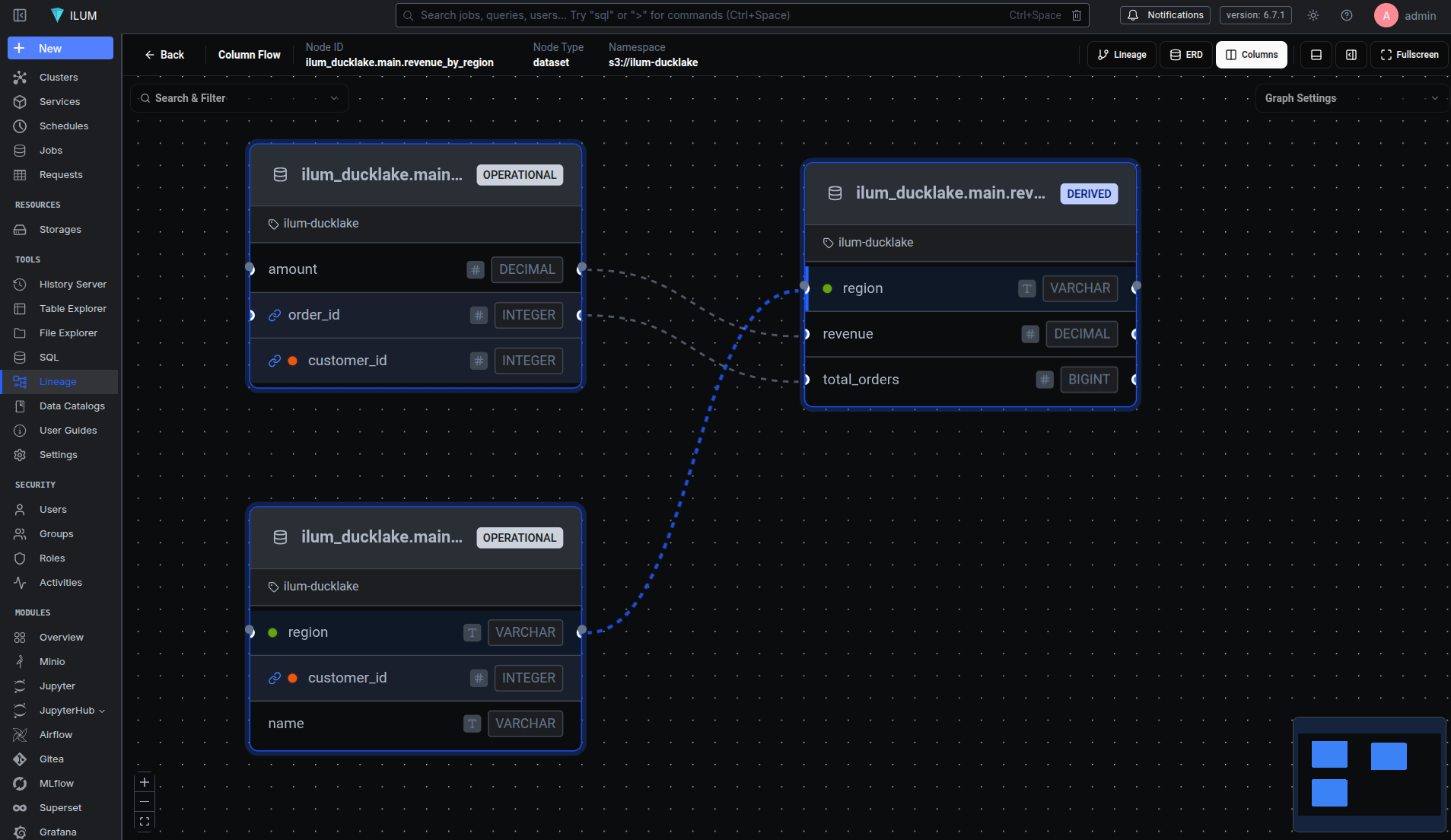Click the trash icon in search bar
1451x840 pixels.
(1077, 15)
